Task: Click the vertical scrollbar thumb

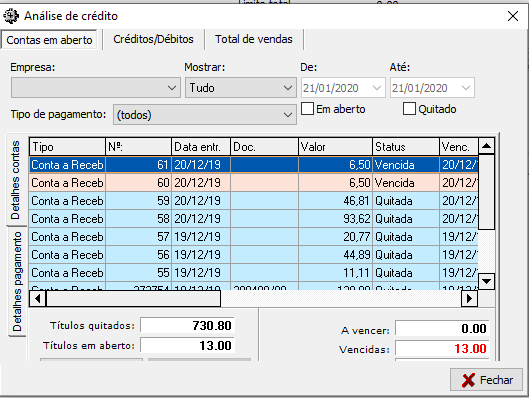Action: pos(486,192)
